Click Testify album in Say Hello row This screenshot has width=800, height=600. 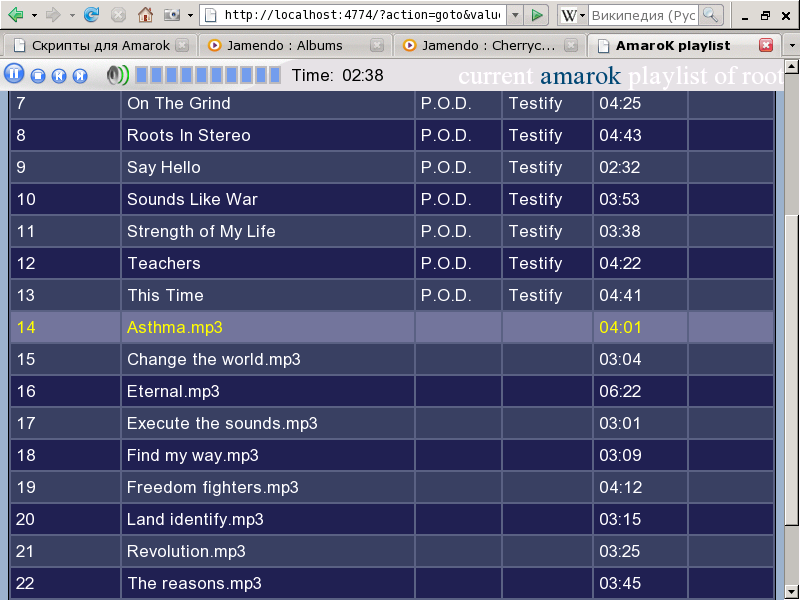pos(536,168)
